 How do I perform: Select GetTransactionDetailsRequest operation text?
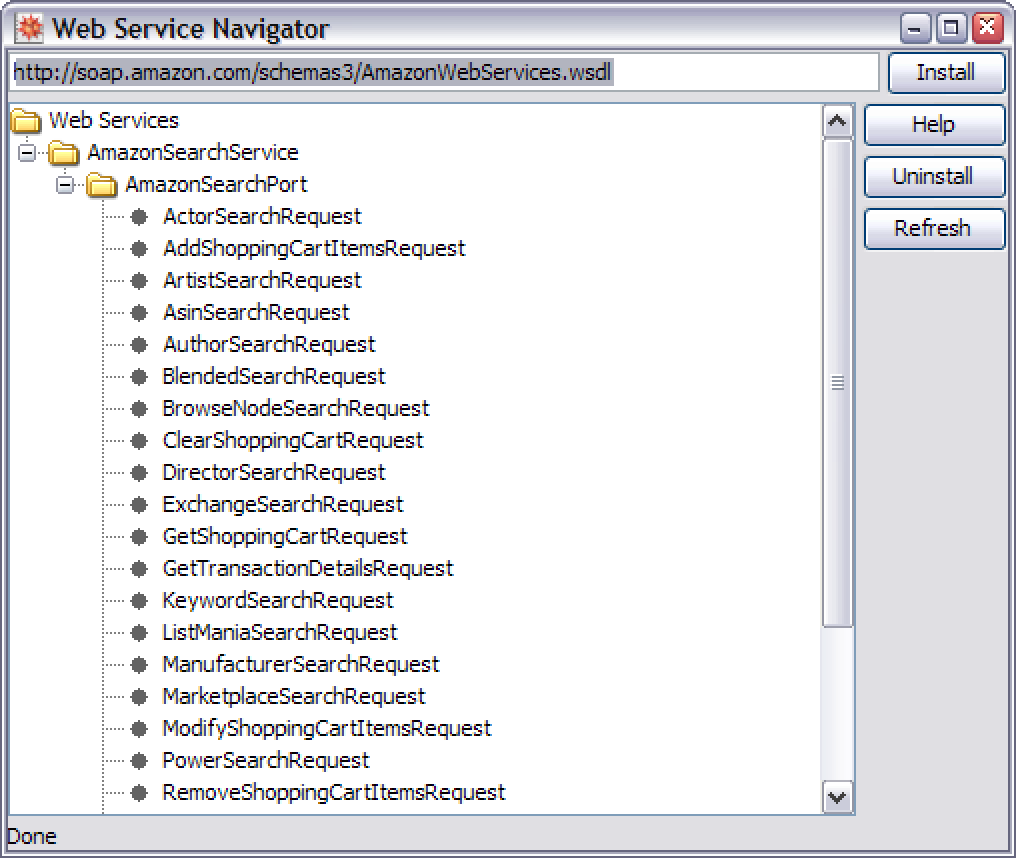308,569
